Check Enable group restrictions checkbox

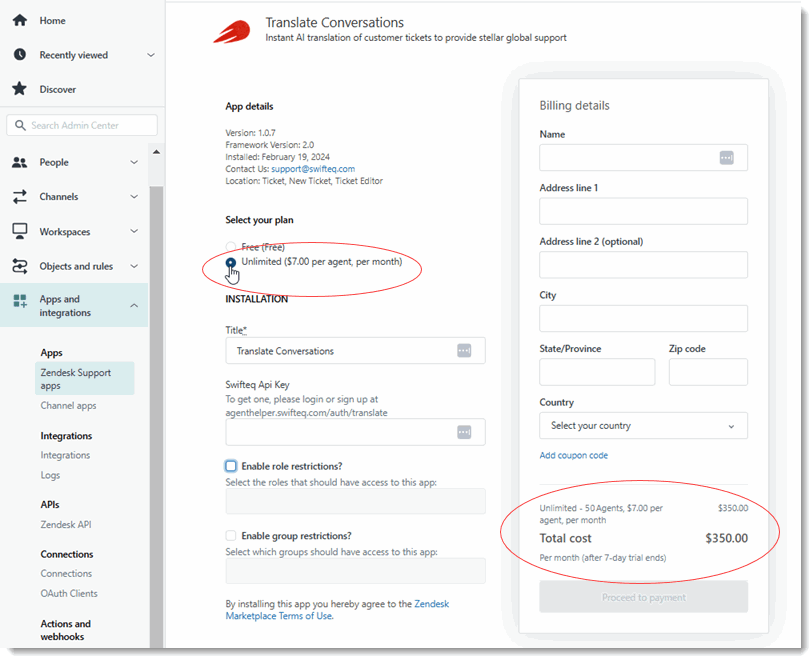pyautogui.click(x=231, y=536)
